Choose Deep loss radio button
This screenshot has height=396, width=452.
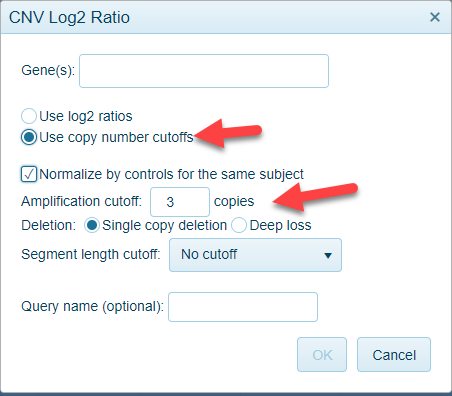[239, 225]
